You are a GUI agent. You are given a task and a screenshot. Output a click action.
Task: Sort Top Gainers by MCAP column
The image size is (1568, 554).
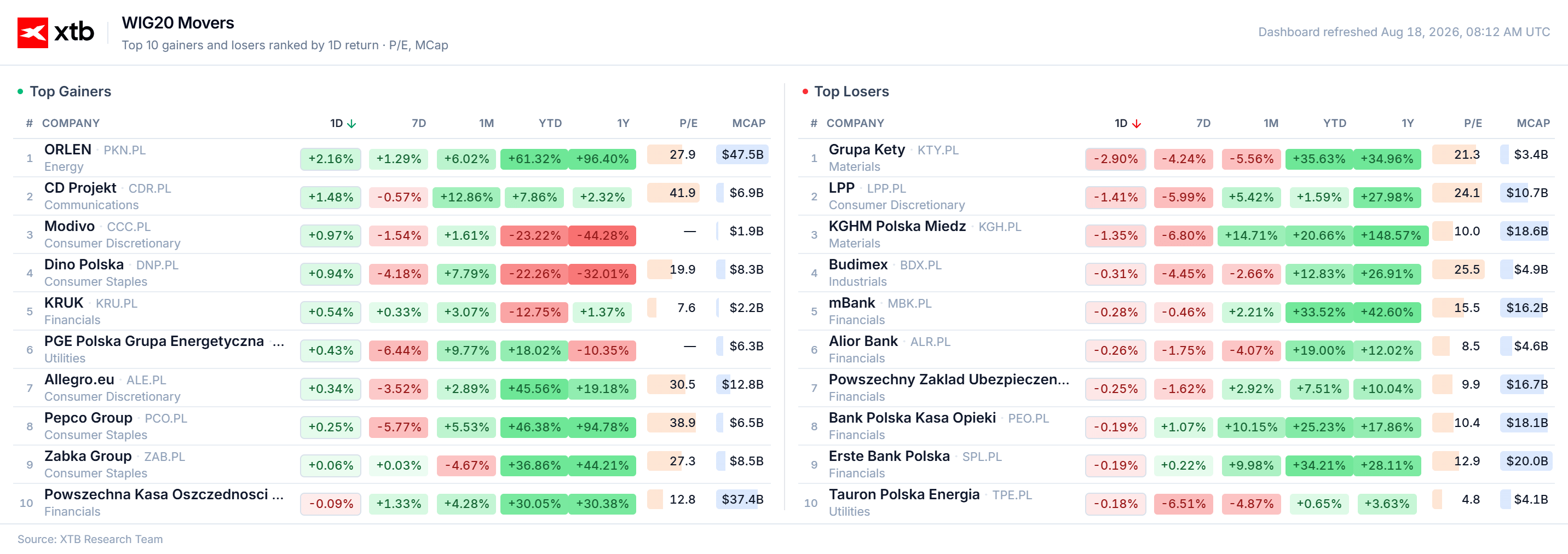748,123
